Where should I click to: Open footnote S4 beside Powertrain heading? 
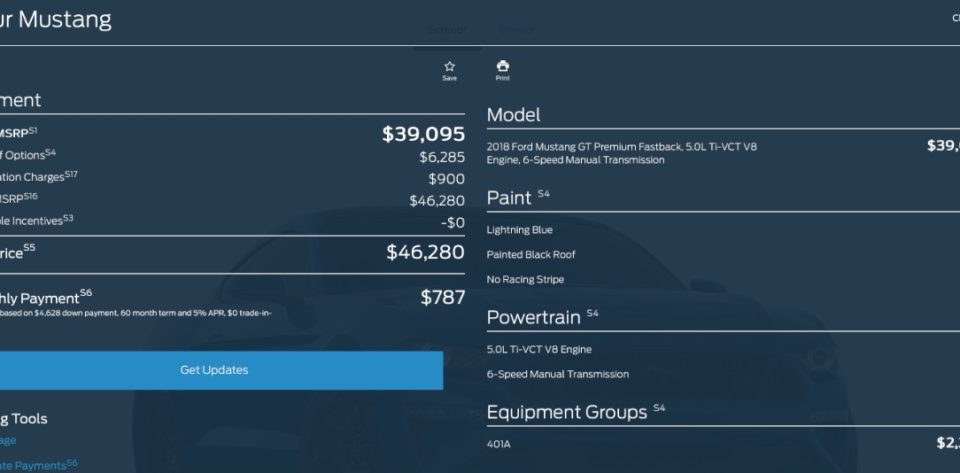point(592,313)
